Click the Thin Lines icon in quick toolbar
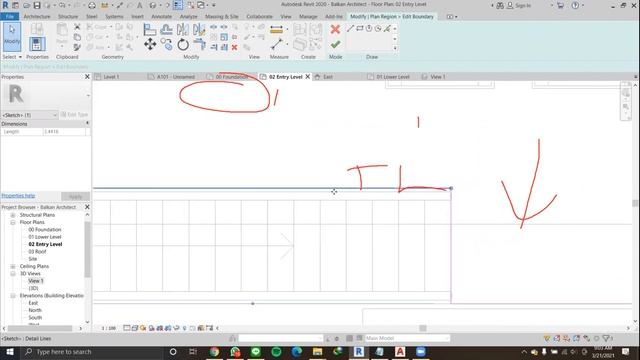The width and height of the screenshot is (640, 360). coord(178,5)
